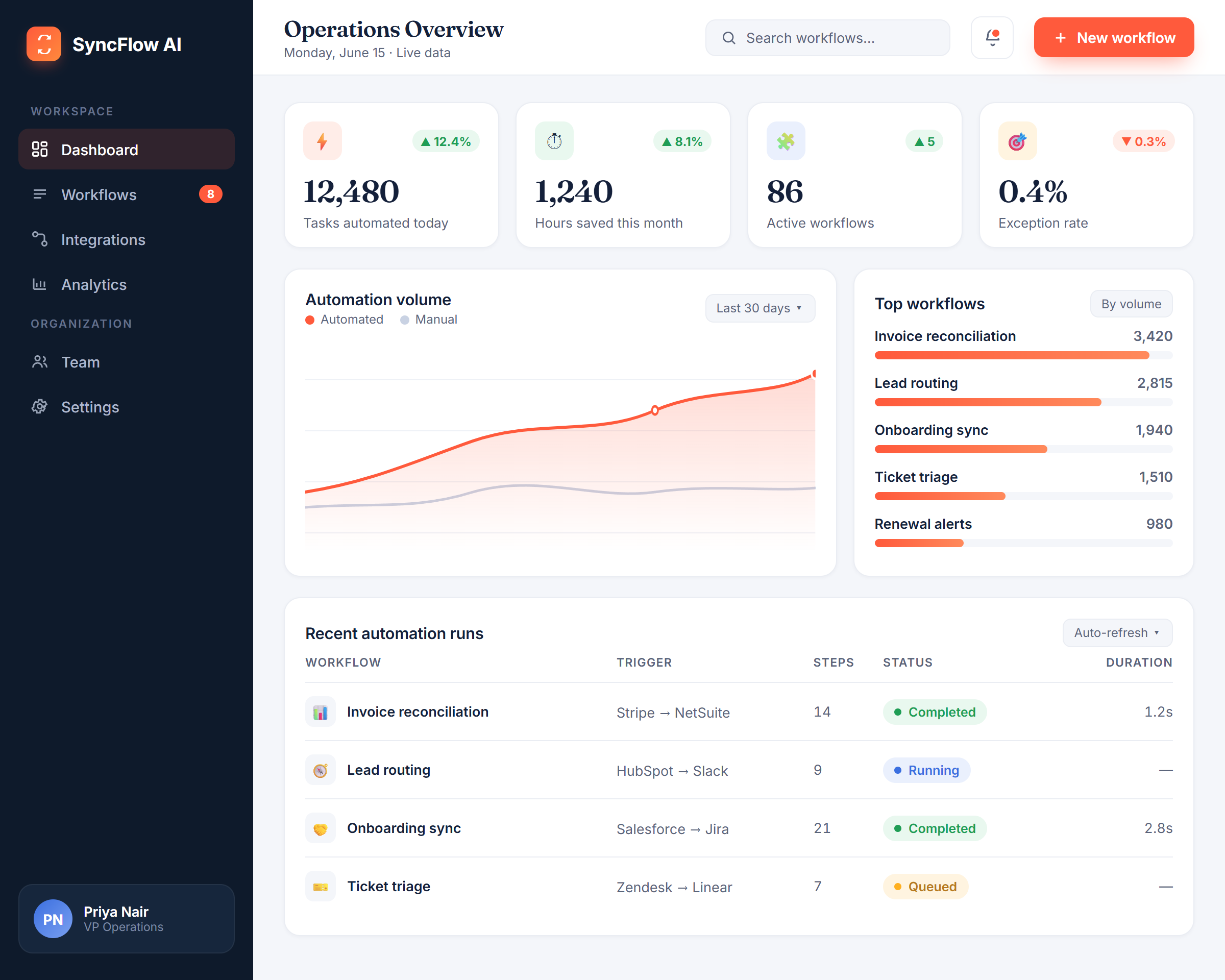
Task: Open Analytics from the sidebar
Action: [126, 284]
